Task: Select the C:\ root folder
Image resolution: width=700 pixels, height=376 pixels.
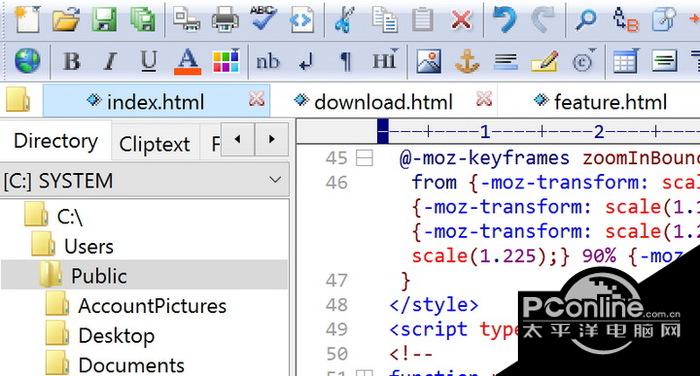Action: [x=70, y=217]
